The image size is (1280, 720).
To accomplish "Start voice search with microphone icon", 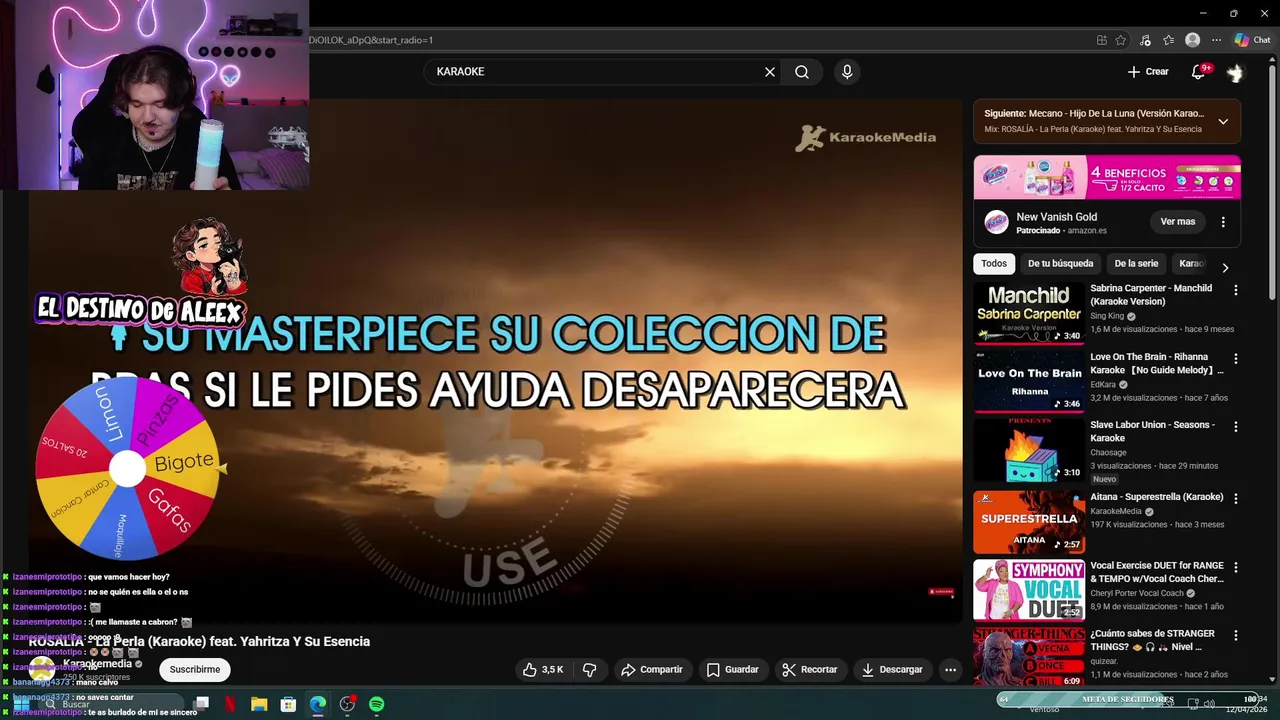I will [847, 72].
